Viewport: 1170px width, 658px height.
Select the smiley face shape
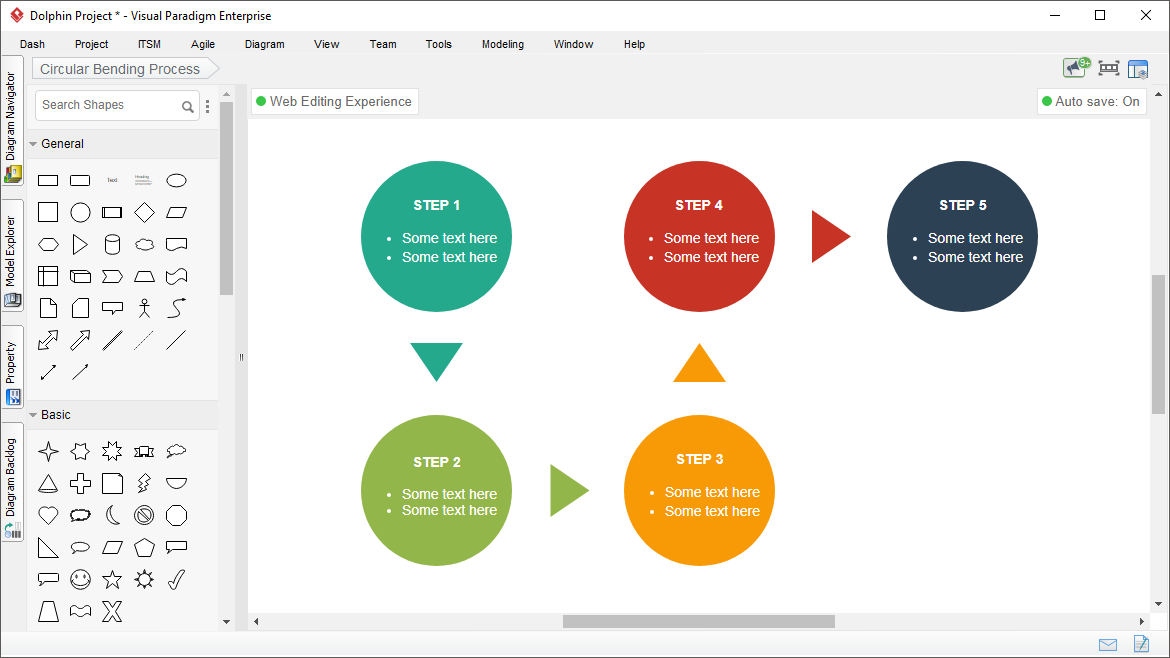[x=80, y=580]
